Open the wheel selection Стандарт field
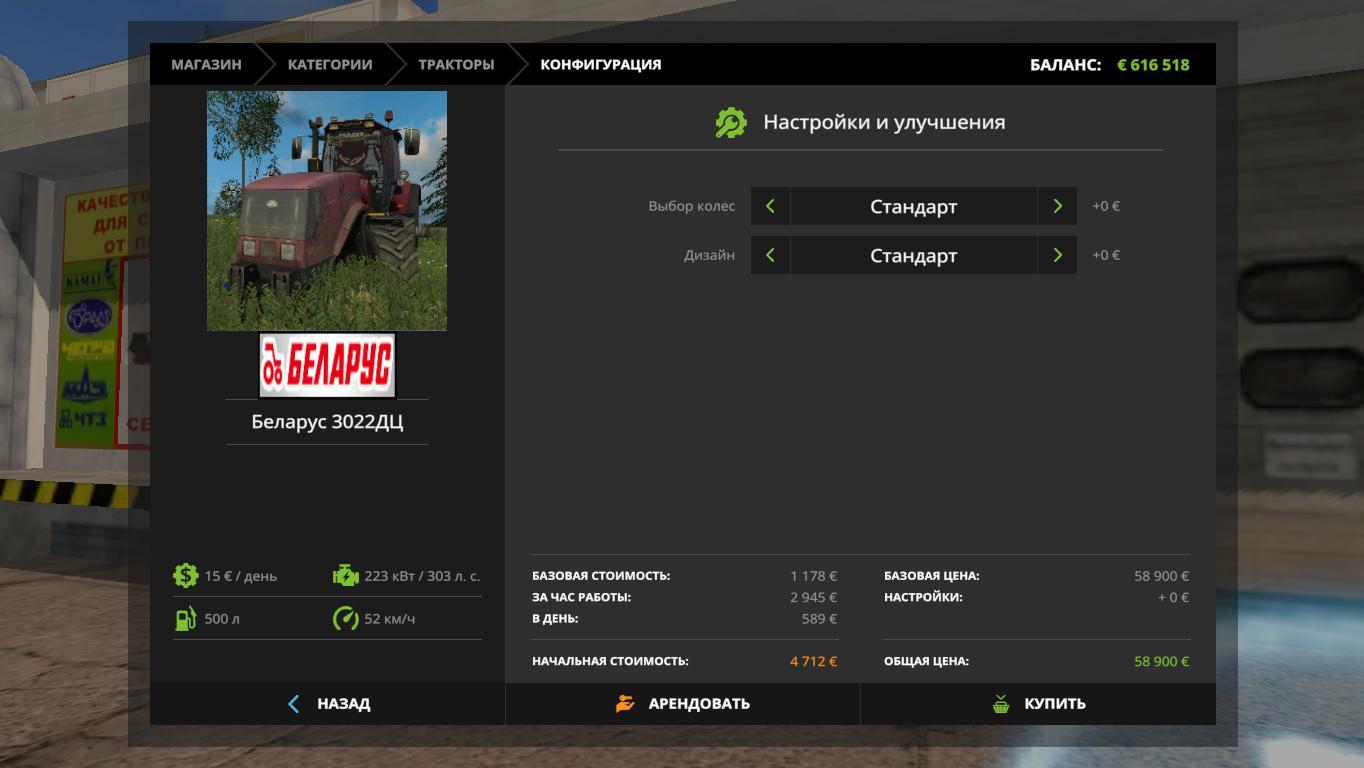The image size is (1364, 768). click(x=913, y=206)
